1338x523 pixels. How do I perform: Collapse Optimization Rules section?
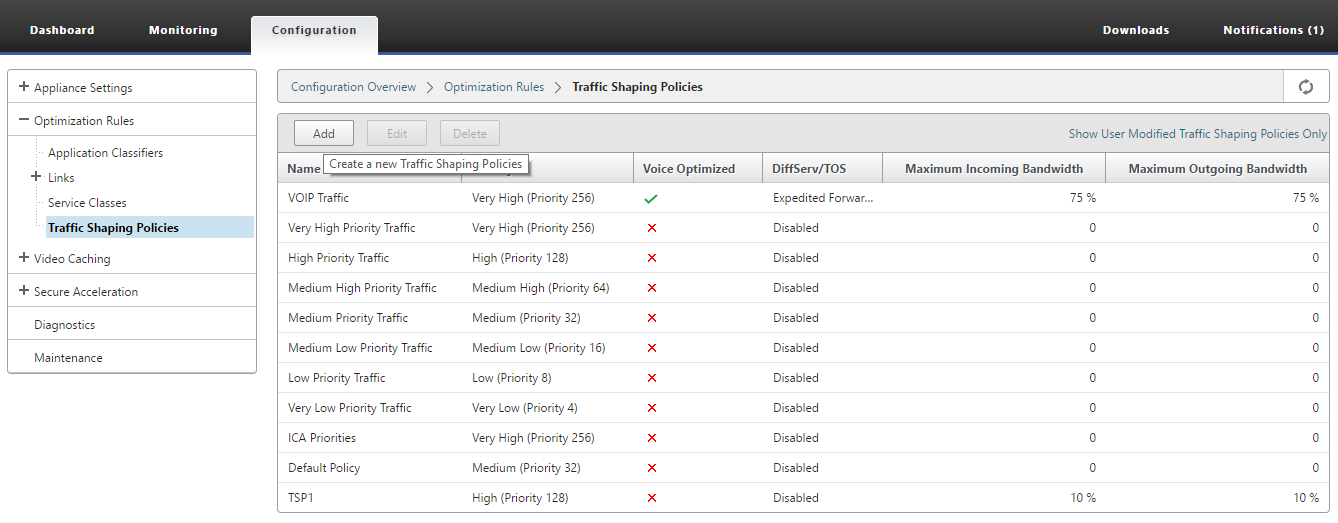(24, 120)
